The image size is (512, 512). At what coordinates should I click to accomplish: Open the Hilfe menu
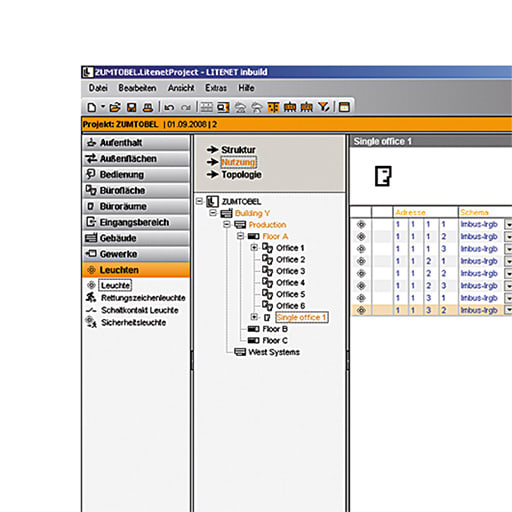246,88
